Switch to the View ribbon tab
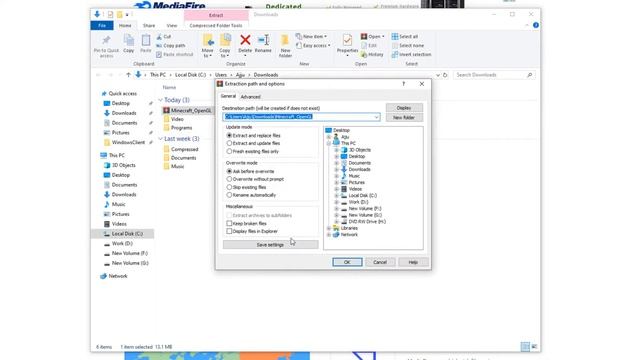 pyautogui.click(x=172, y=25)
